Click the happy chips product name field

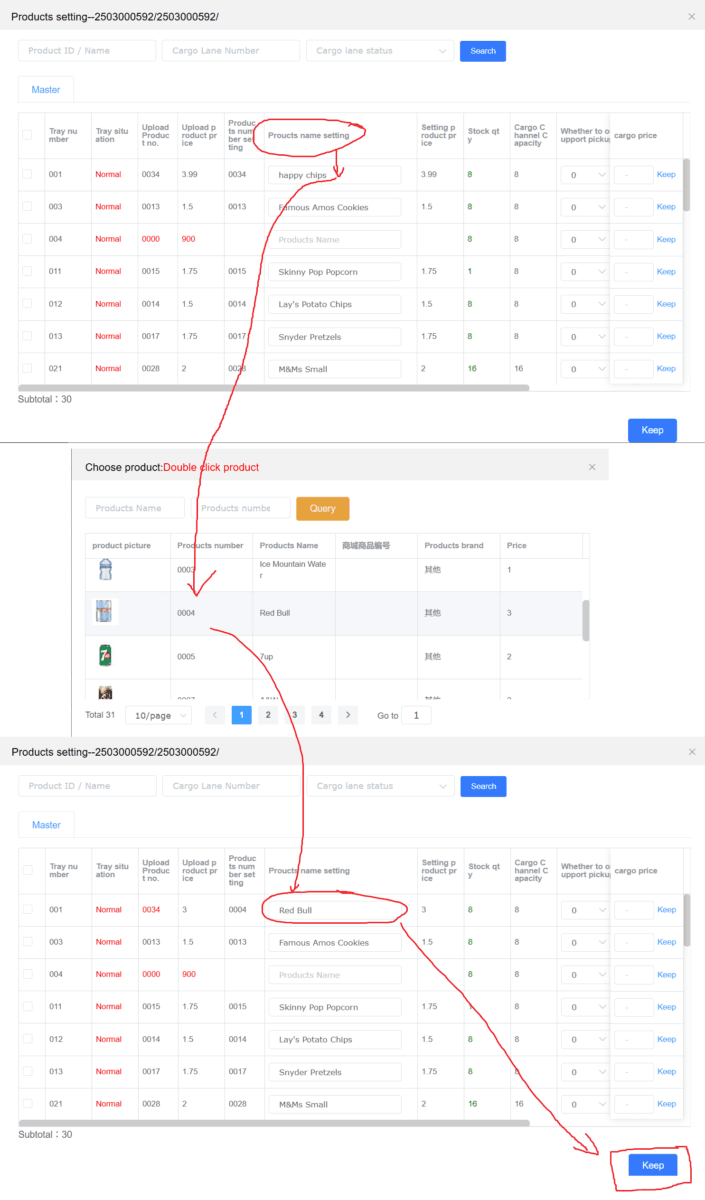click(334, 175)
